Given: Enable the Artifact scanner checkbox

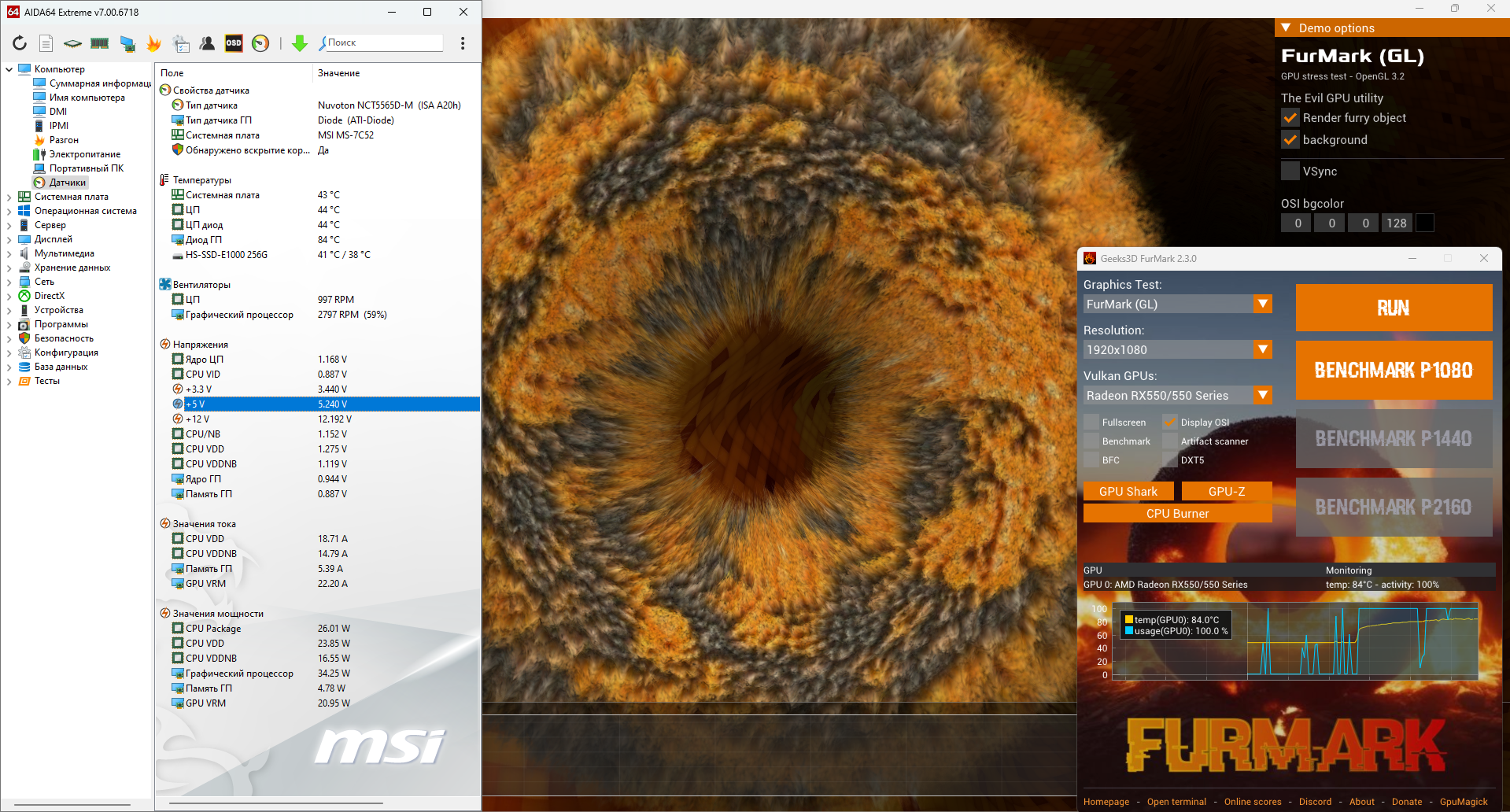Looking at the screenshot, I should [x=1170, y=441].
